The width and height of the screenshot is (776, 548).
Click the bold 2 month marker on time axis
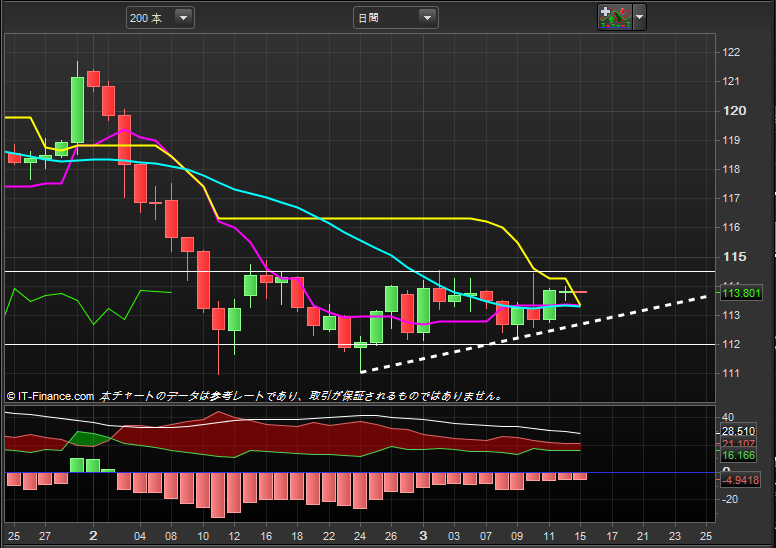[x=93, y=536]
